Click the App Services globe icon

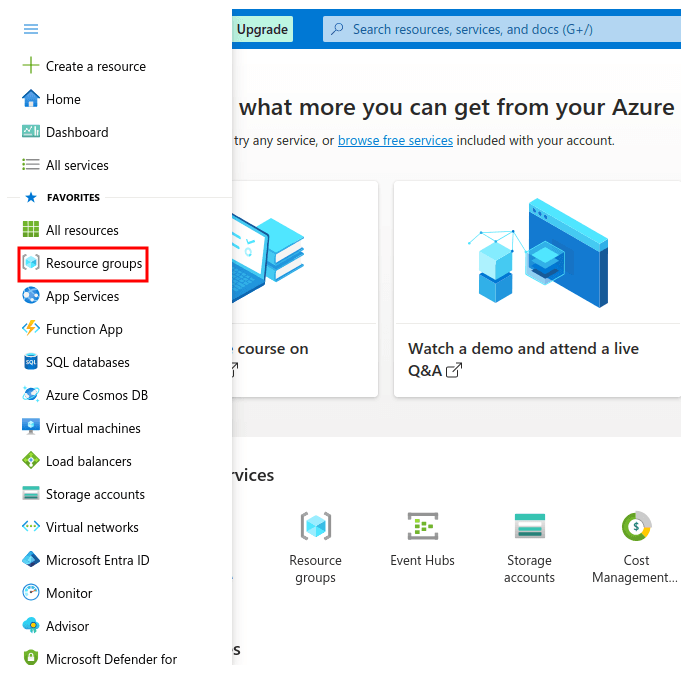[x=31, y=296]
